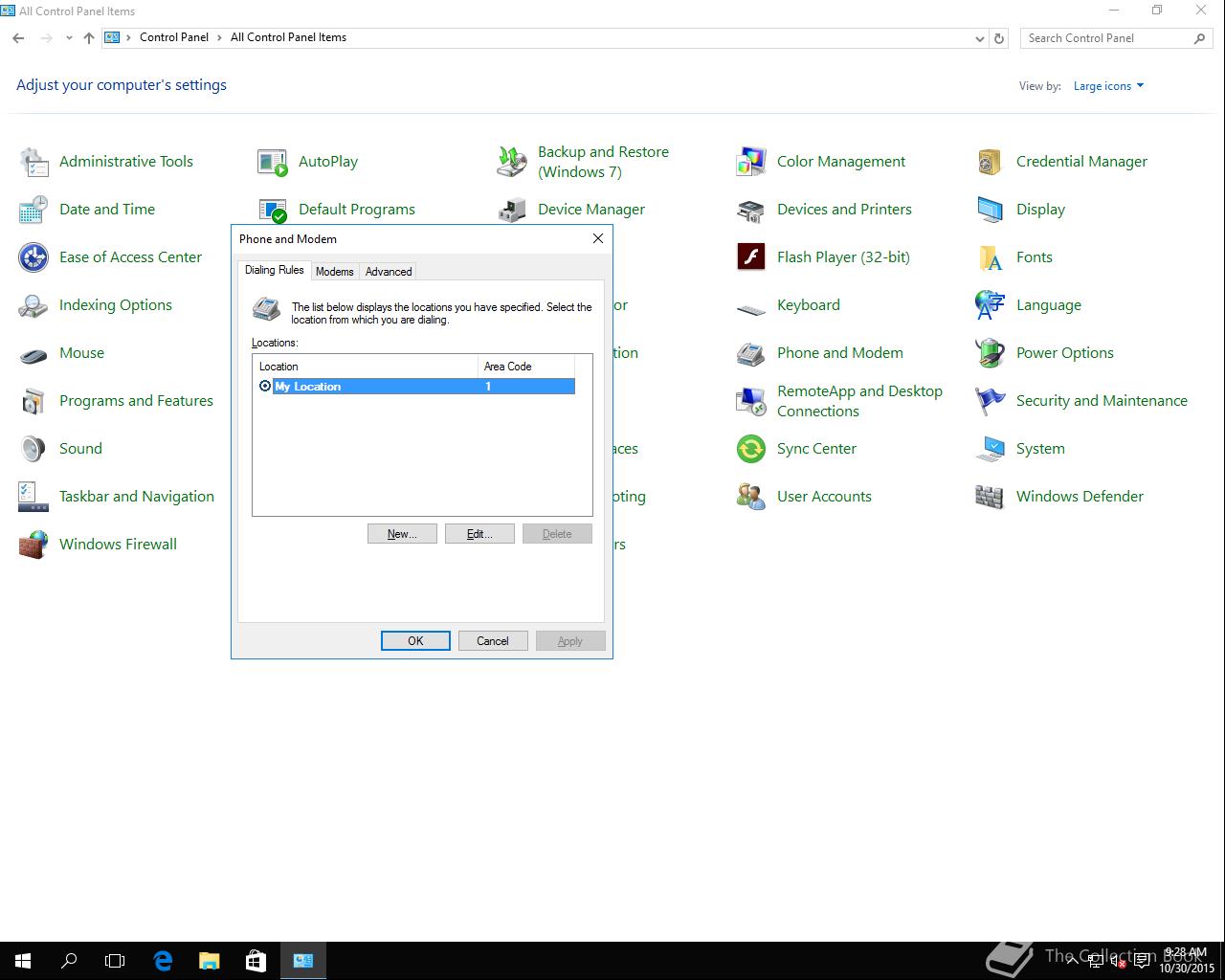Screen dimensions: 1225x980
Task: Open the System icon
Action: coord(991,449)
